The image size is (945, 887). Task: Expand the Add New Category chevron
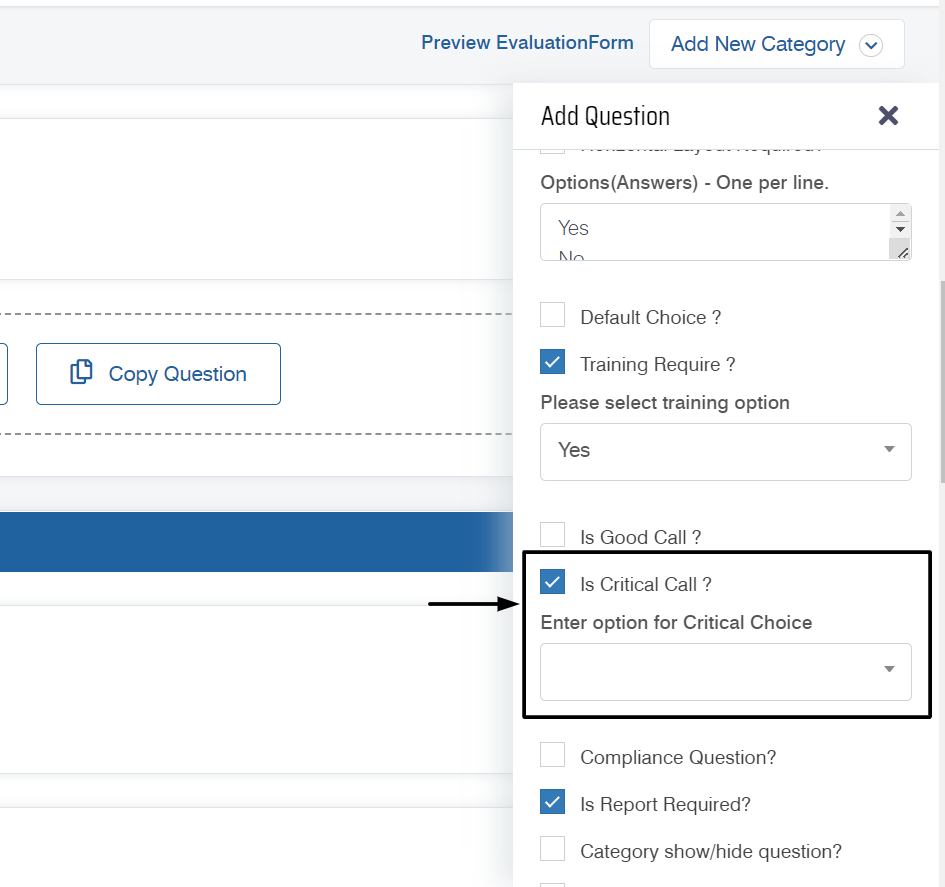871,45
